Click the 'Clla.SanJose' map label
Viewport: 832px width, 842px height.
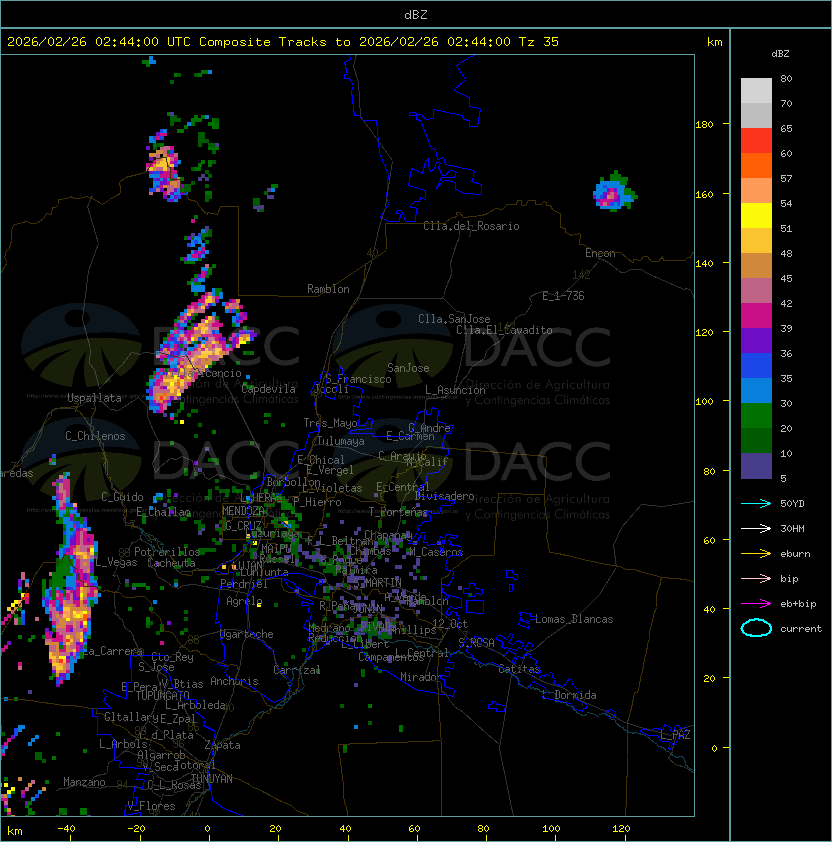tap(454, 319)
